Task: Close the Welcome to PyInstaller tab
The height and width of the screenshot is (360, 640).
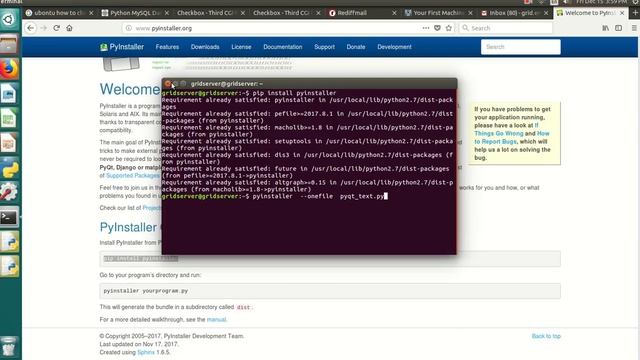Action: pyautogui.click(x=622, y=13)
